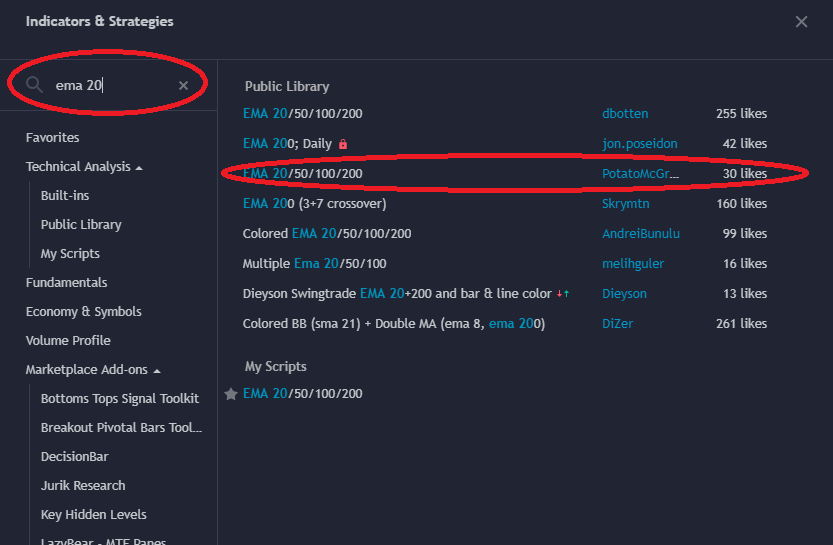This screenshot has height=545, width=833.
Task: Open the Fundamentals category
Action: [x=66, y=283]
